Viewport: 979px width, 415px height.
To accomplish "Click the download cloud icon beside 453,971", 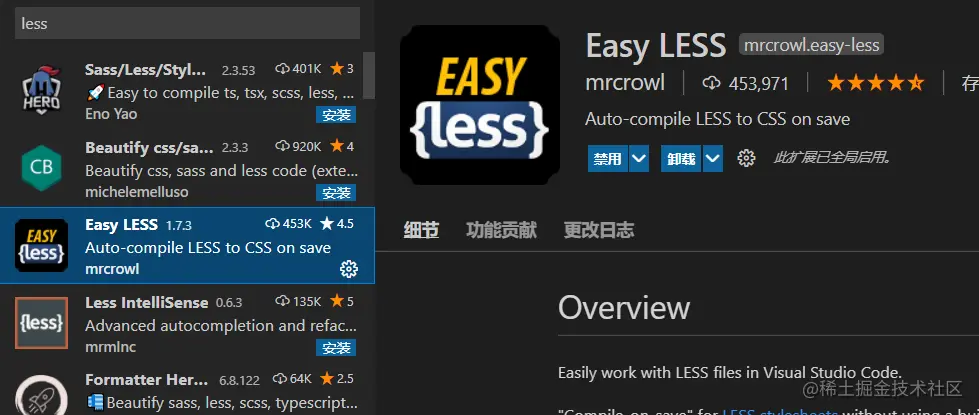I will coord(711,83).
